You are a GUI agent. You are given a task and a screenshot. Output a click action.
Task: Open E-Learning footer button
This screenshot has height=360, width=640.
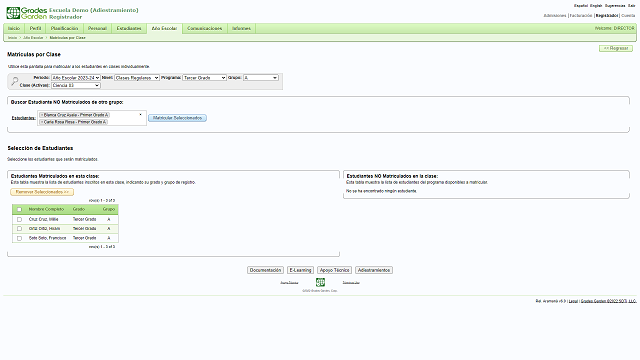(x=300, y=270)
